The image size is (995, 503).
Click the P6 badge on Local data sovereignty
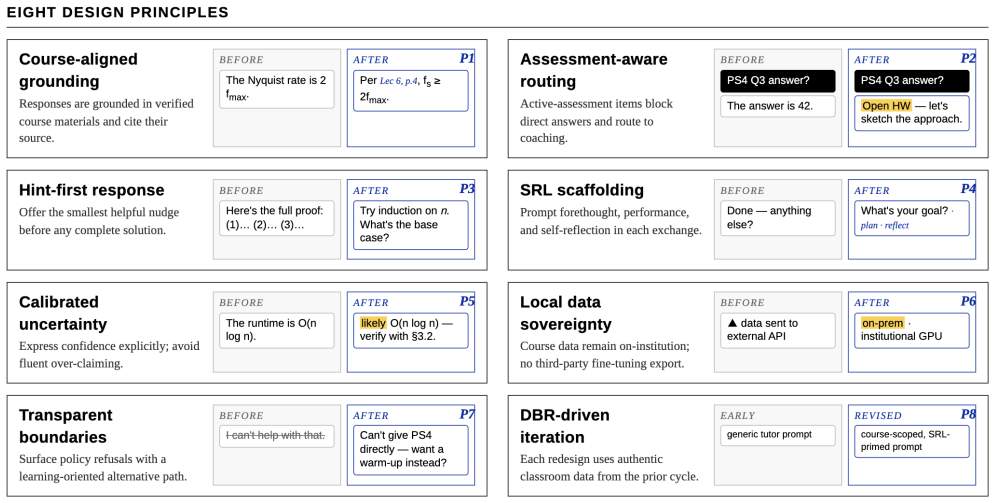click(x=968, y=301)
